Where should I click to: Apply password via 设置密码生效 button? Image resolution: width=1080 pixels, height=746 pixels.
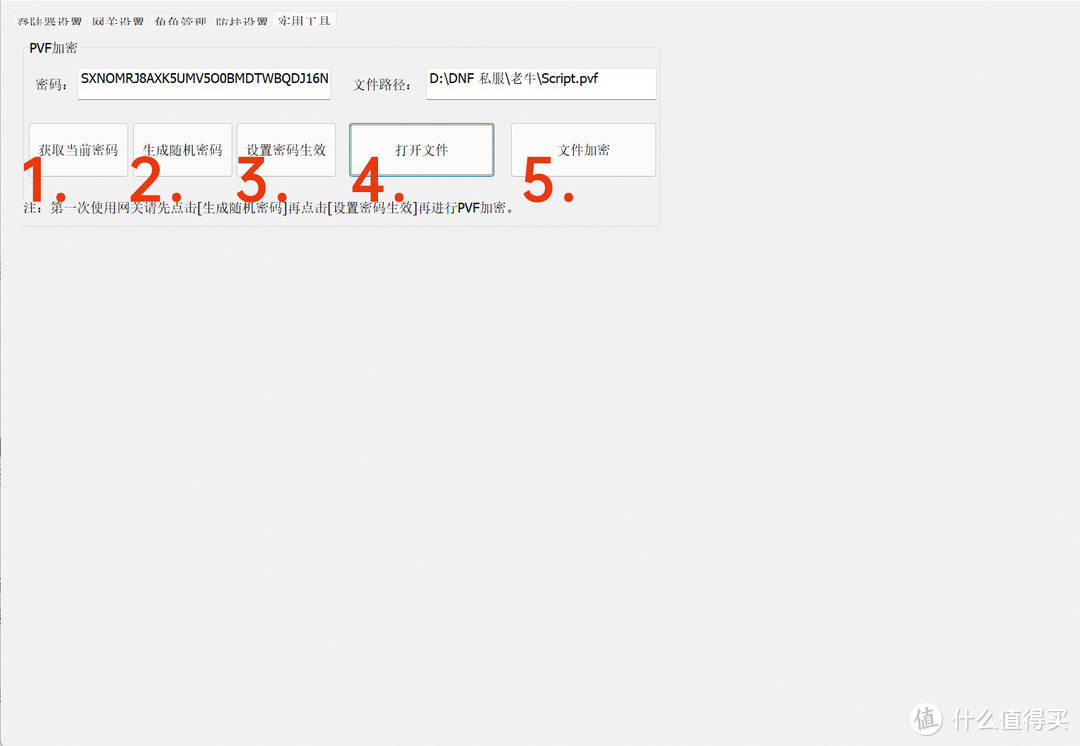point(286,149)
